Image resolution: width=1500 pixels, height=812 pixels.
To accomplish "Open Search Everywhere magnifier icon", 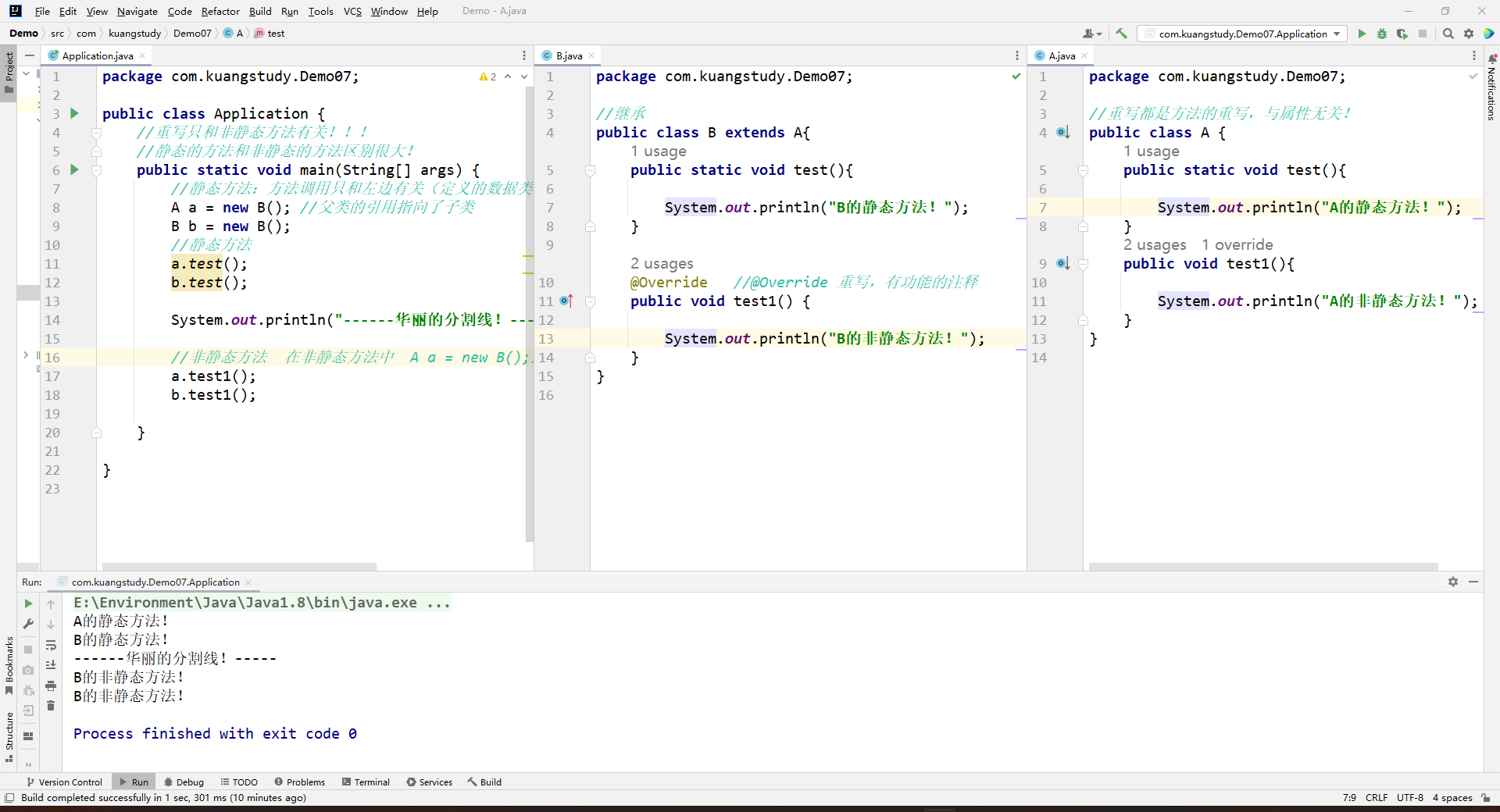I will tap(1448, 34).
